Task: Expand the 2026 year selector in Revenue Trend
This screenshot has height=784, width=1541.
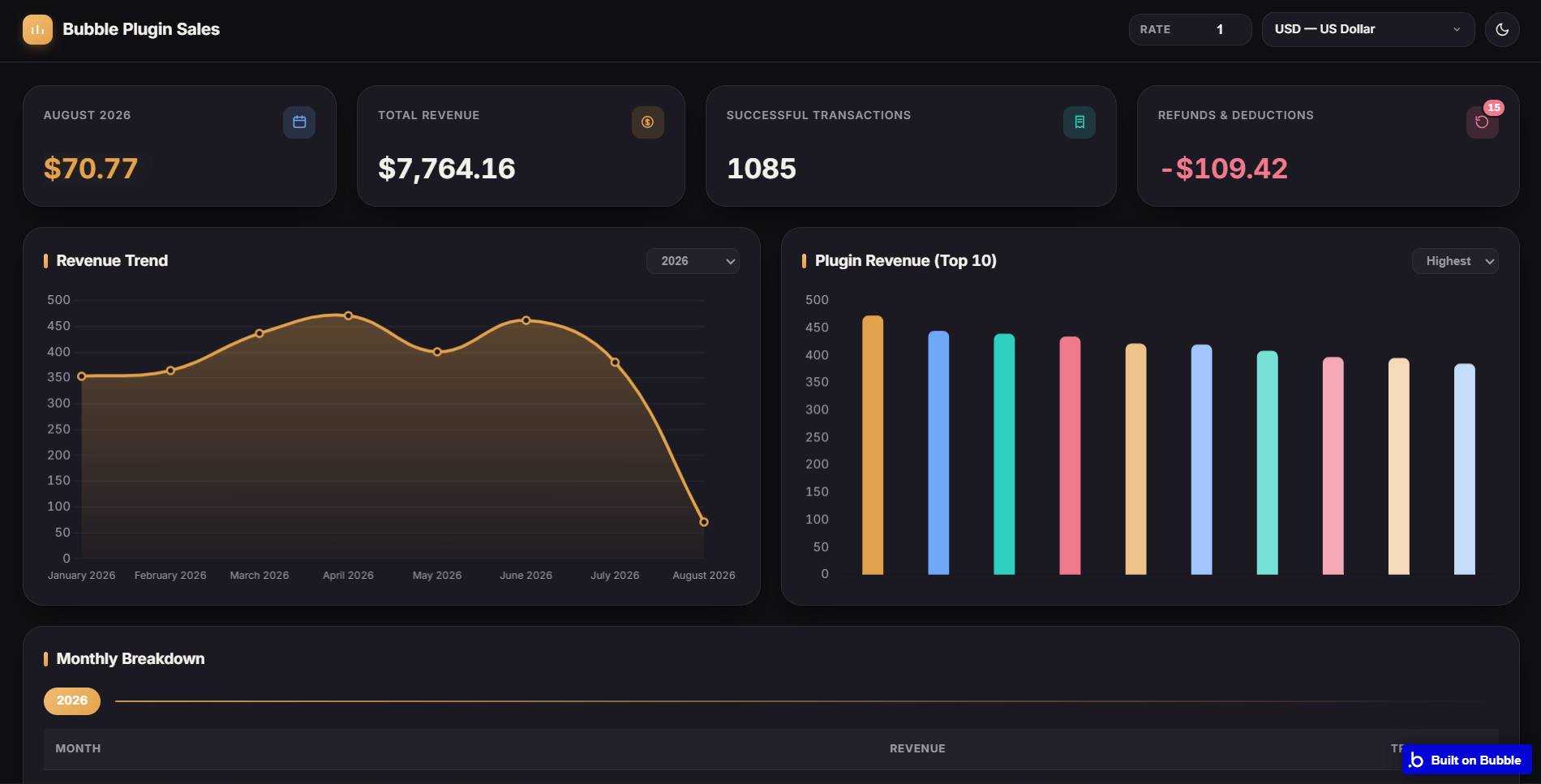Action: pyautogui.click(x=693, y=261)
